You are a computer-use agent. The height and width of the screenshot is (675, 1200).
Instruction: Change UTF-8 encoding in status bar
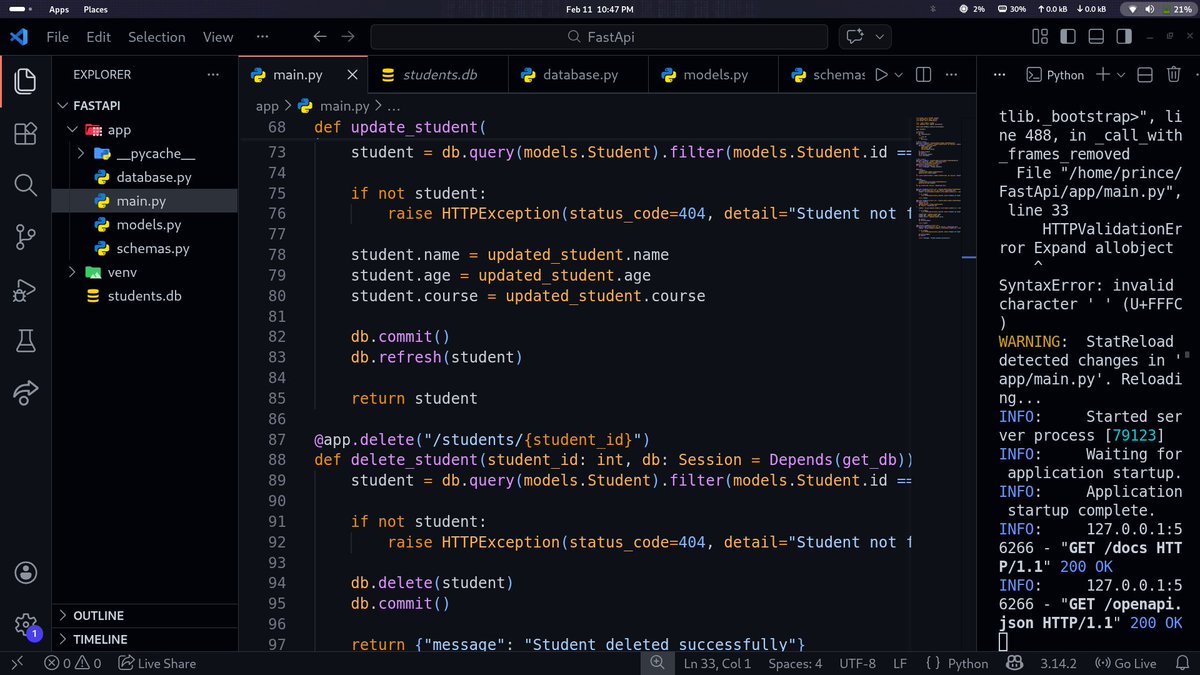tap(858, 663)
